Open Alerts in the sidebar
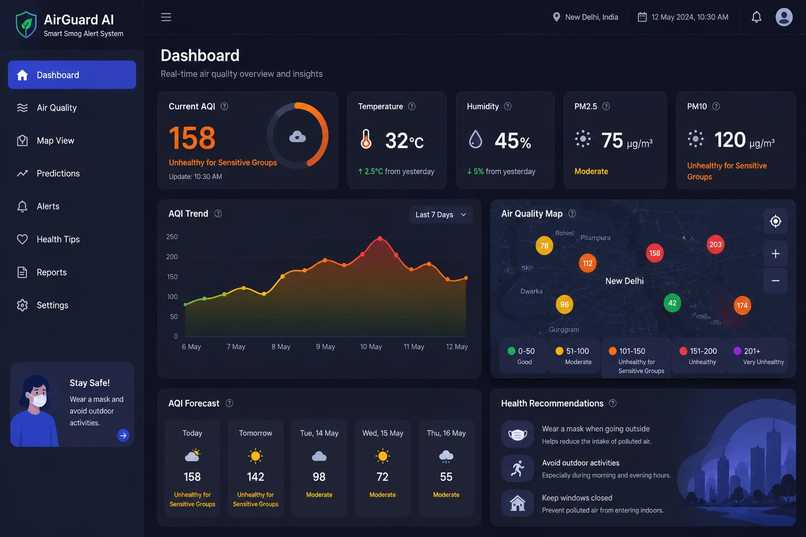 (x=72, y=207)
